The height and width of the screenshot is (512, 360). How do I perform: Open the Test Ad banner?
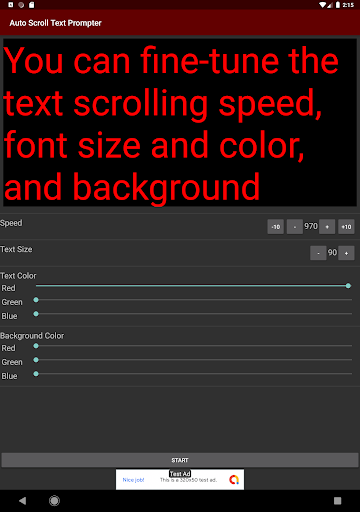180,479
